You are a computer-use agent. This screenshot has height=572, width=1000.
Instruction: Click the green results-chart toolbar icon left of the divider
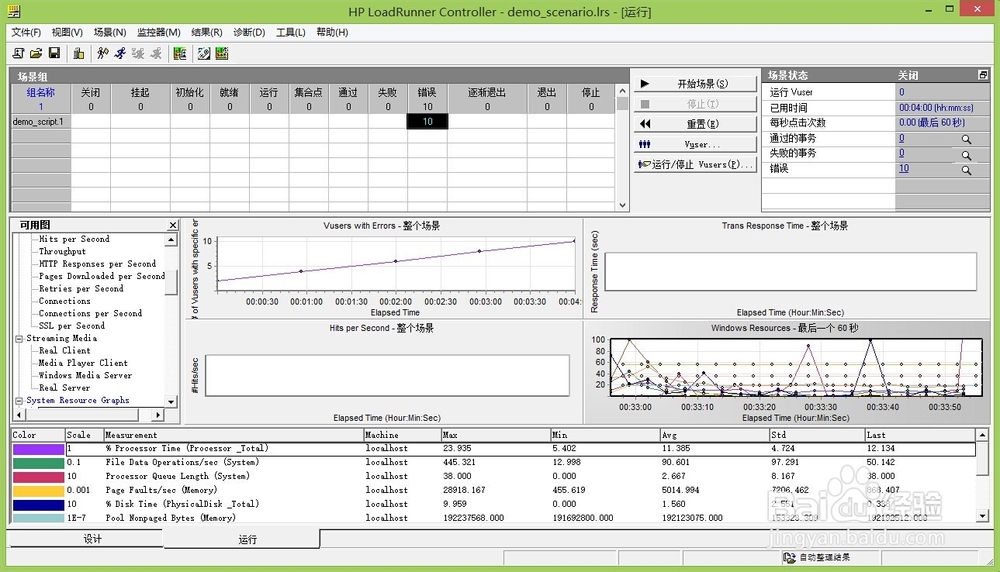pyautogui.click(x=180, y=54)
